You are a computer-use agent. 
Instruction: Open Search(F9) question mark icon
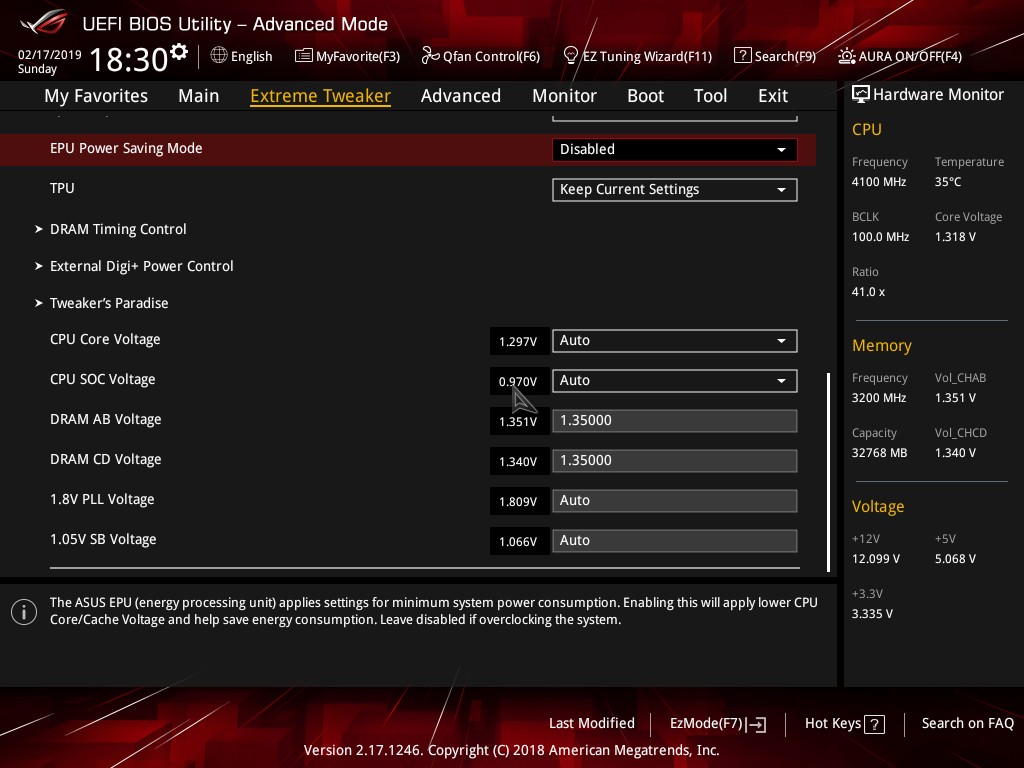743,56
